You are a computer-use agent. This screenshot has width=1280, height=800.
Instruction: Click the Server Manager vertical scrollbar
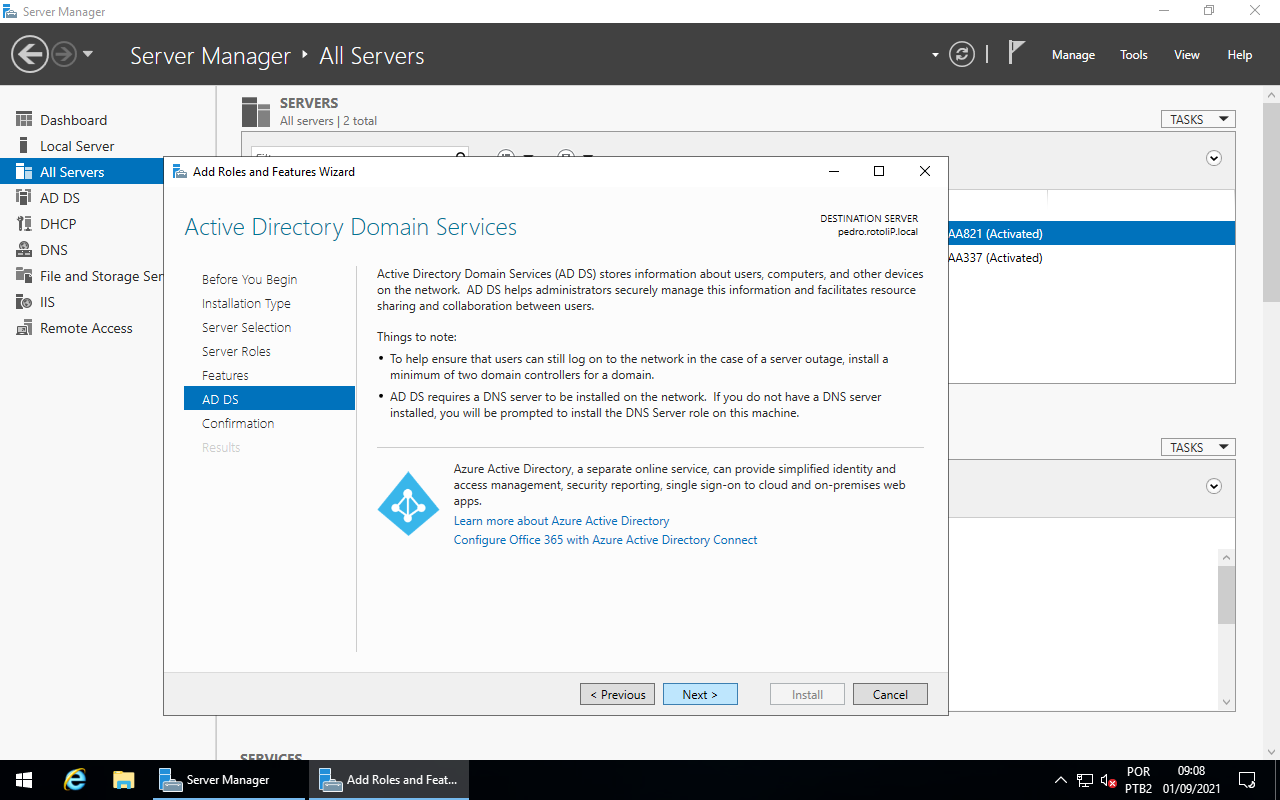[1271, 200]
